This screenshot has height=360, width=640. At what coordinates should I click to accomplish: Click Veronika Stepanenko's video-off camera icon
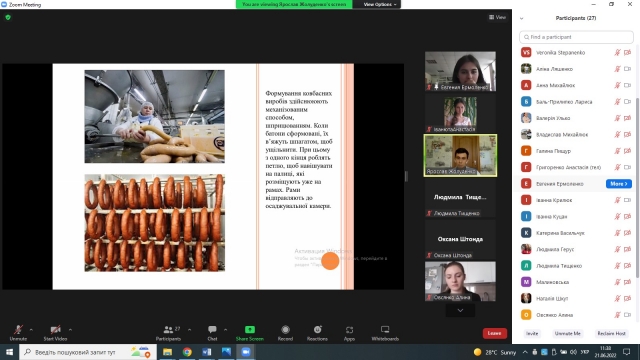(x=628, y=52)
